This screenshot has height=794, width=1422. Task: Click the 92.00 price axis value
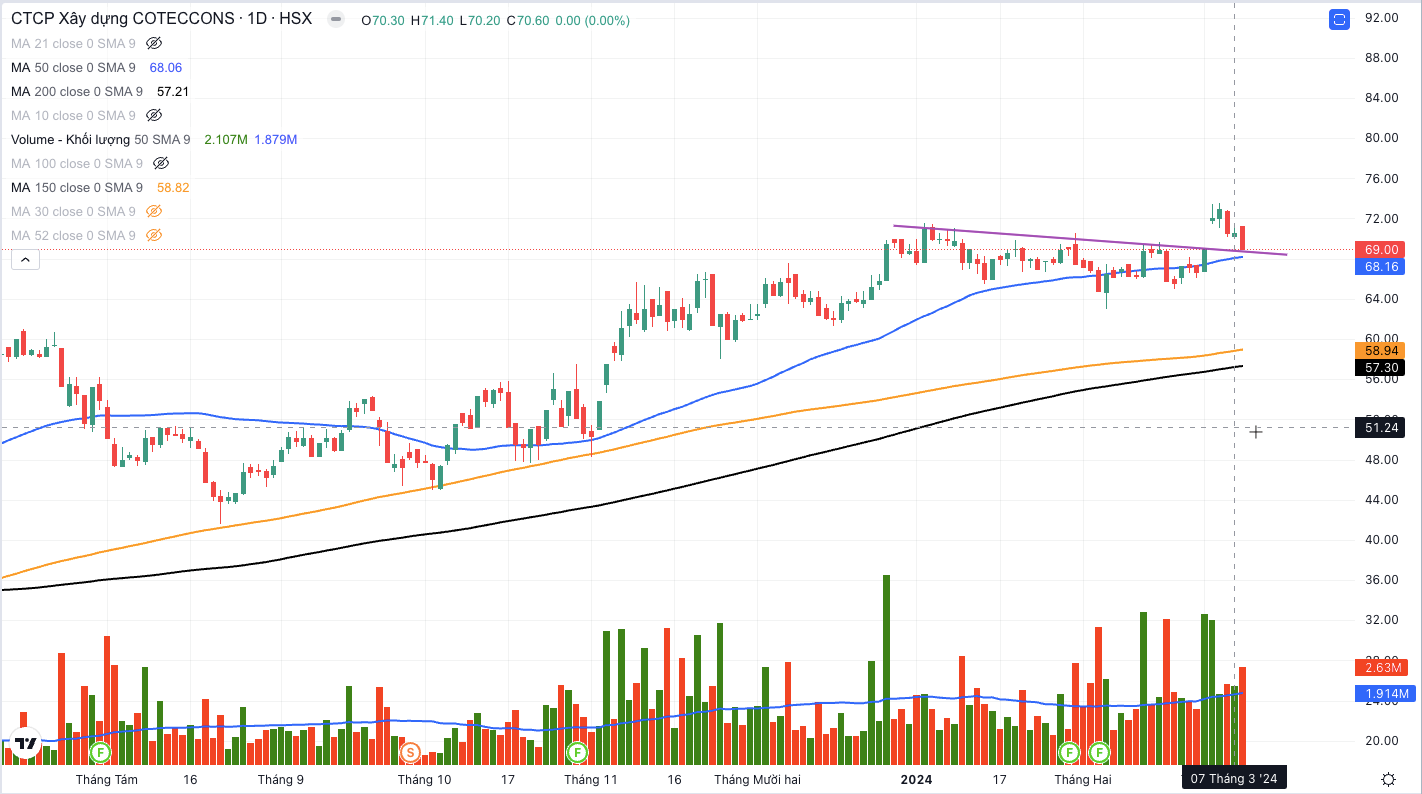tap(1381, 17)
